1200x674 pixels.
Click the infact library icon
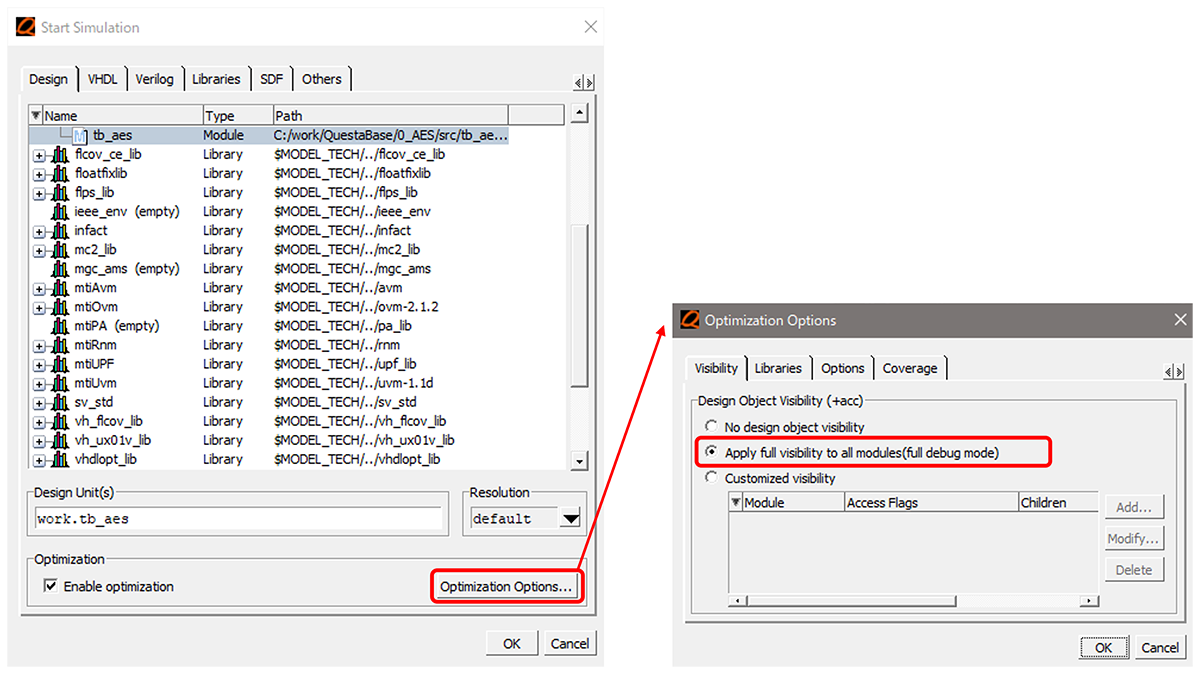pyautogui.click(x=59, y=231)
